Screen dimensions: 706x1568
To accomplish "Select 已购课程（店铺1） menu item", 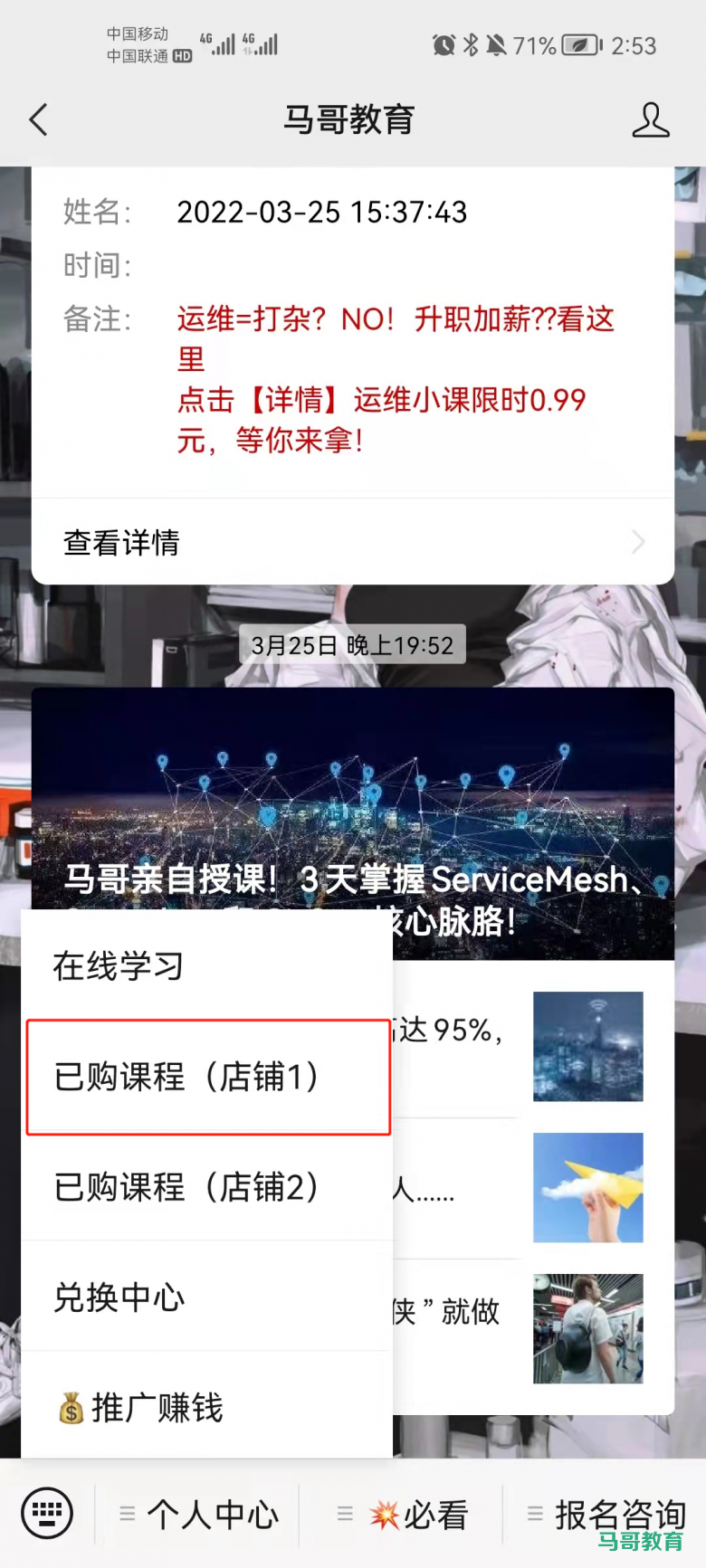I will pos(208,1077).
